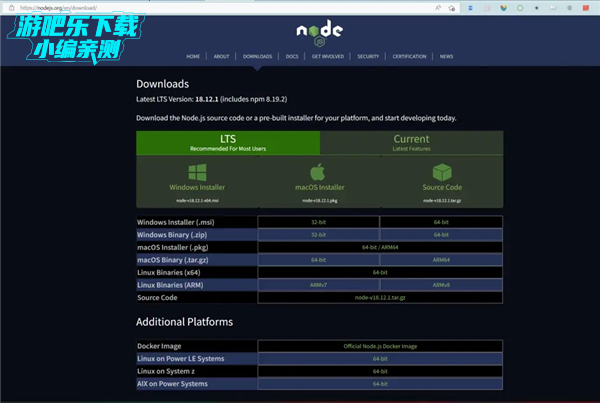Click the read aloud icon in address bar
This screenshot has height=403, width=600.
coord(439,7)
